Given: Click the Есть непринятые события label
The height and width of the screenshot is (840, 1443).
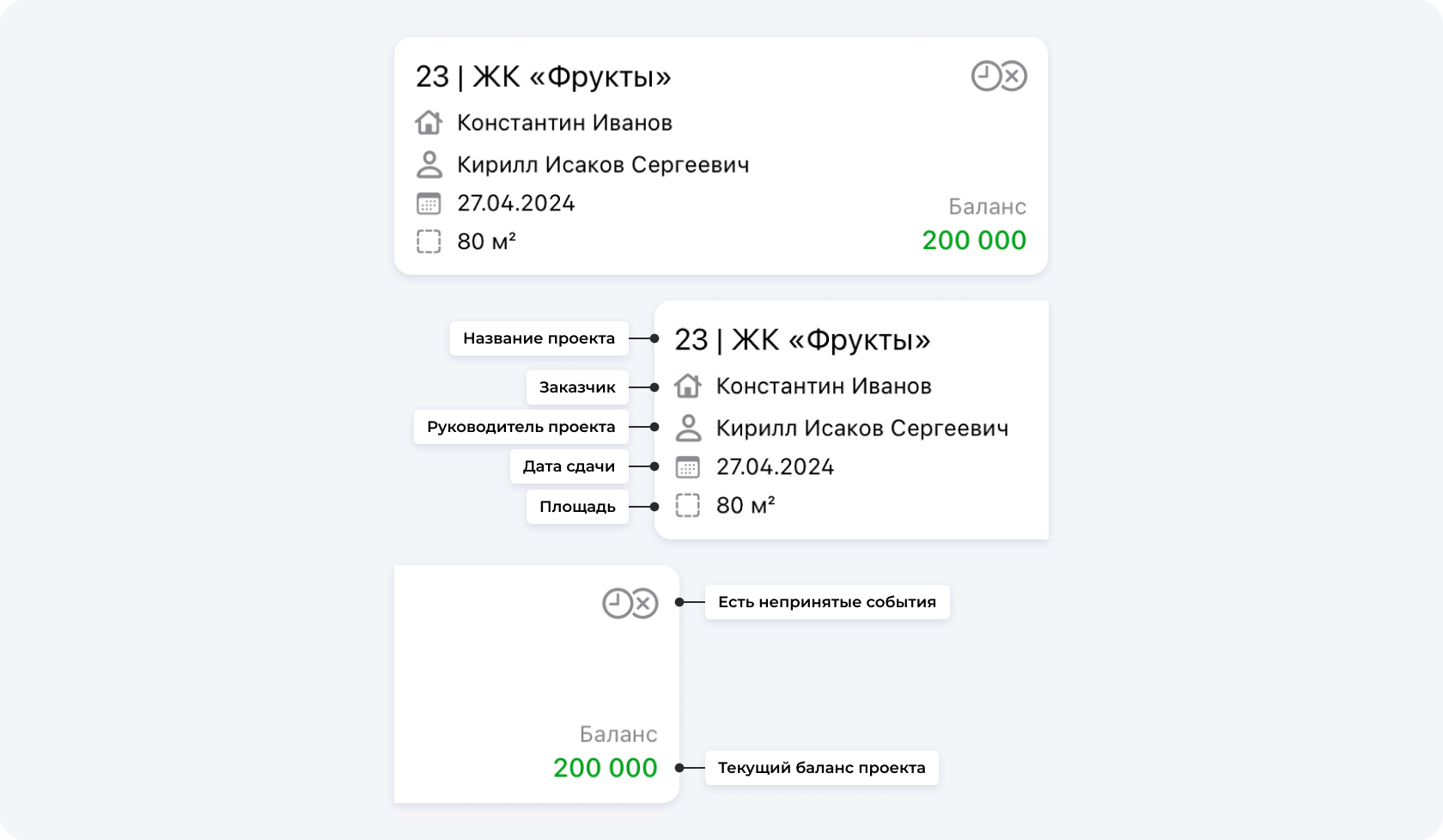Looking at the screenshot, I should point(826,602).
